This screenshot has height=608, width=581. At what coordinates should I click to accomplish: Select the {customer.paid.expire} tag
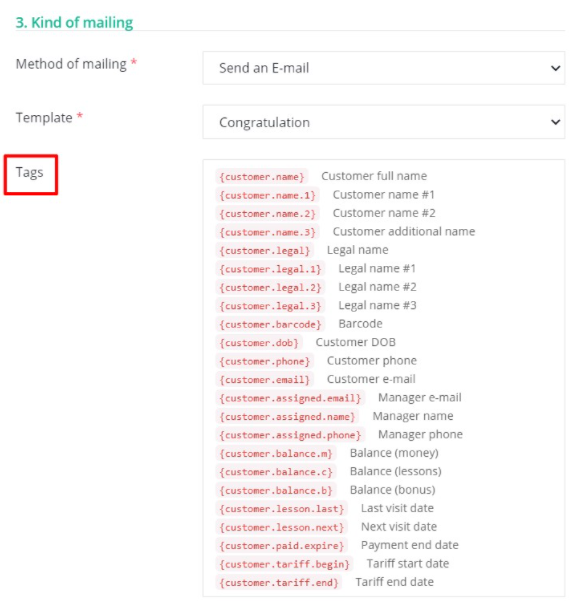(x=282, y=546)
